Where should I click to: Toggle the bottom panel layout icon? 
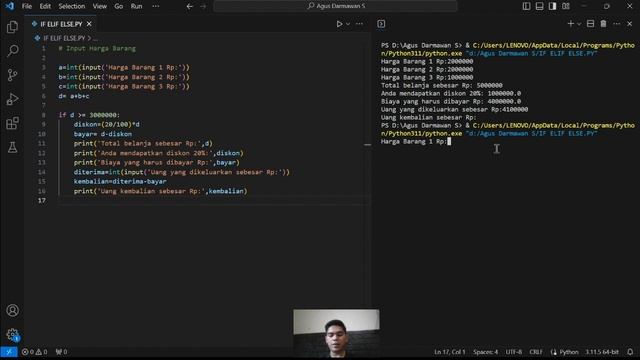pos(540,6)
